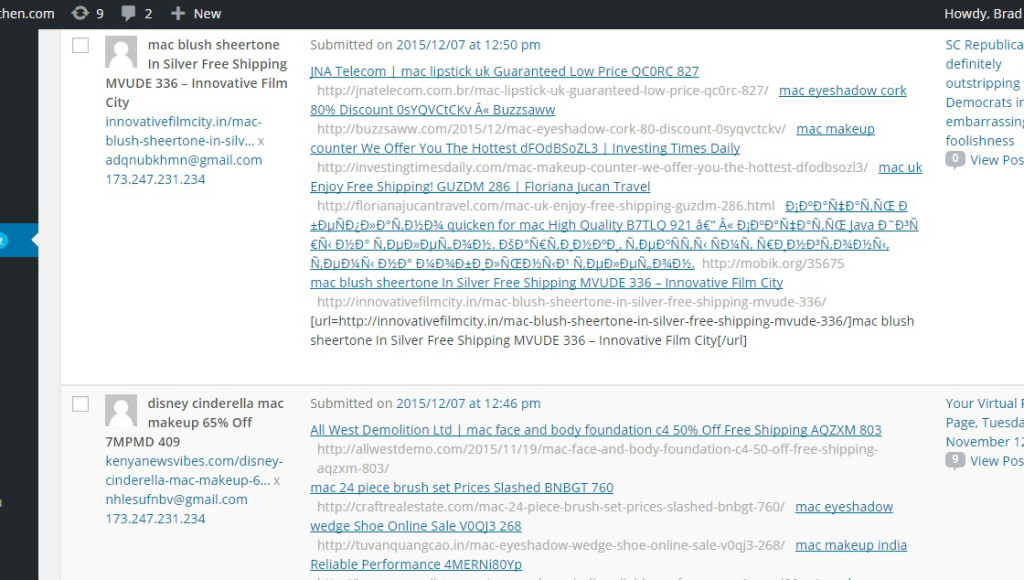Click View Post beside the 0 count

click(997, 160)
